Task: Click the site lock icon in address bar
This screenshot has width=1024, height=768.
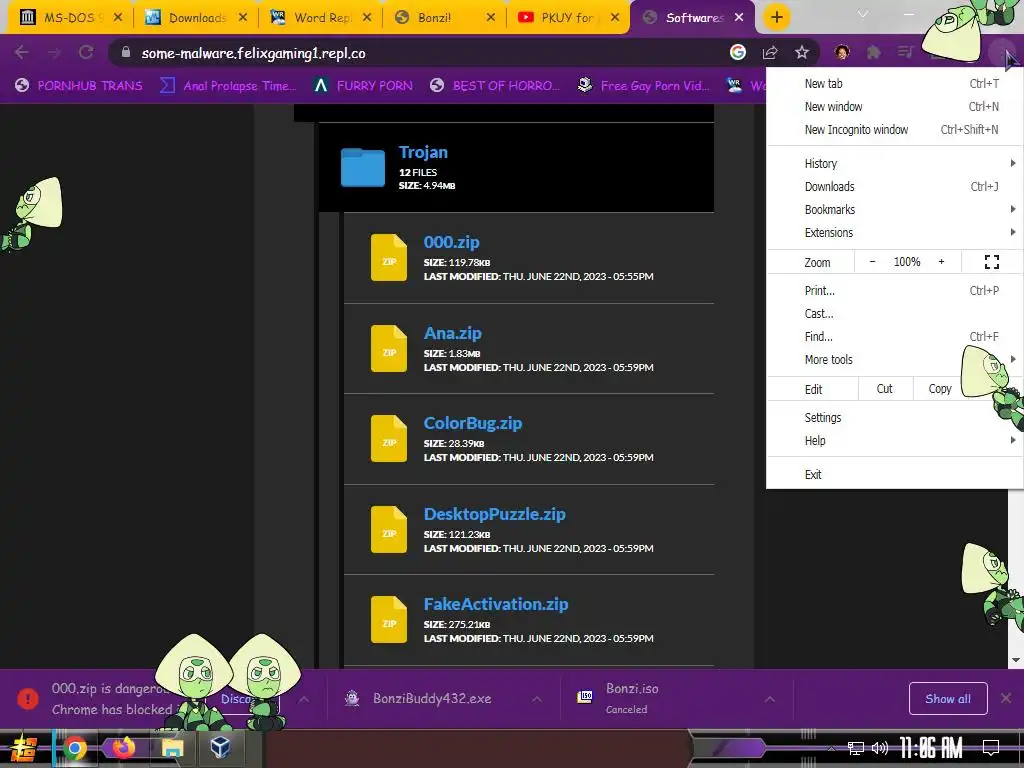Action: pos(126,52)
